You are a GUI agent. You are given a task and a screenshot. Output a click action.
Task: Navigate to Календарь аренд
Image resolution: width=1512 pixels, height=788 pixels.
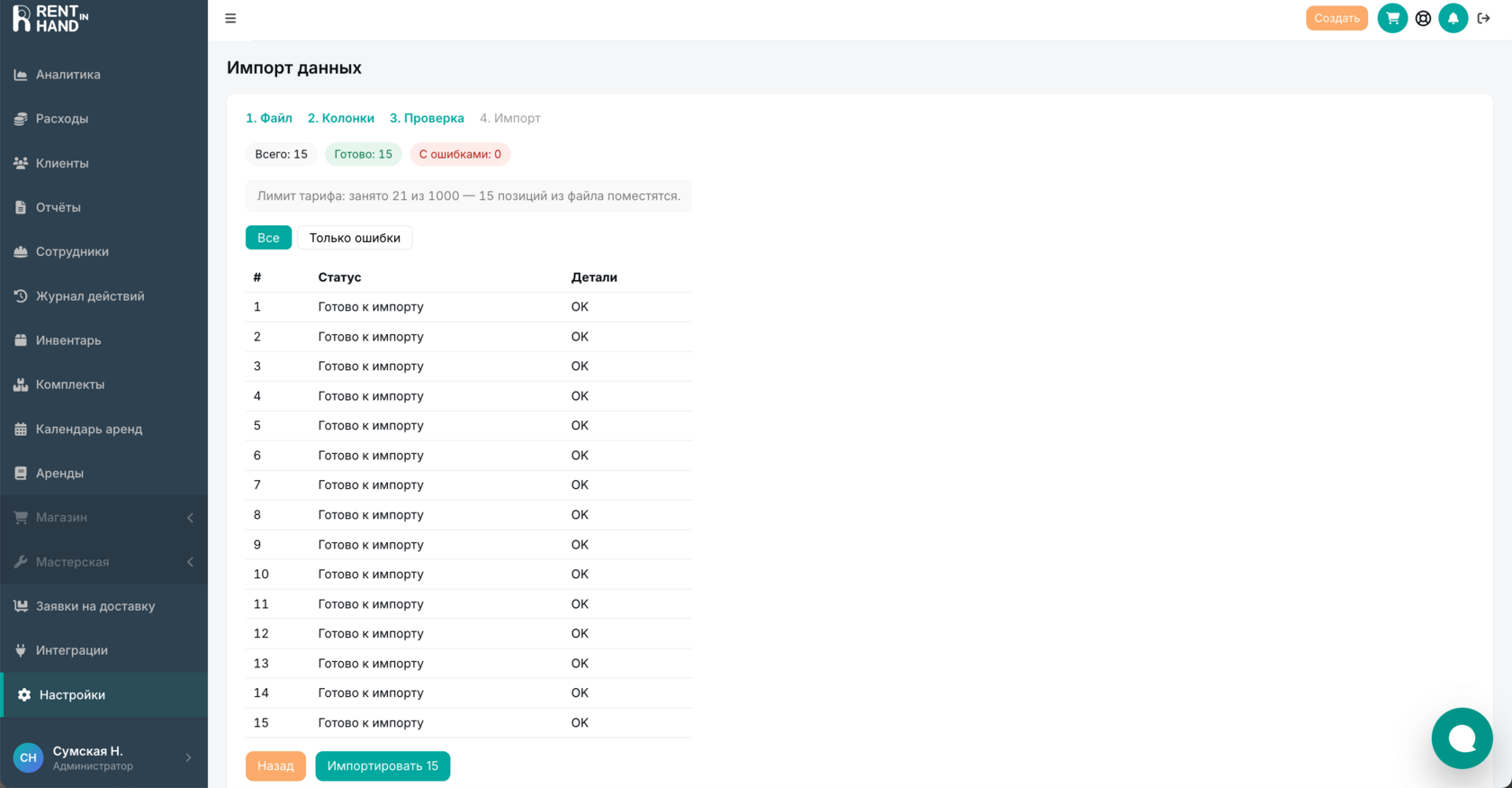103,429
